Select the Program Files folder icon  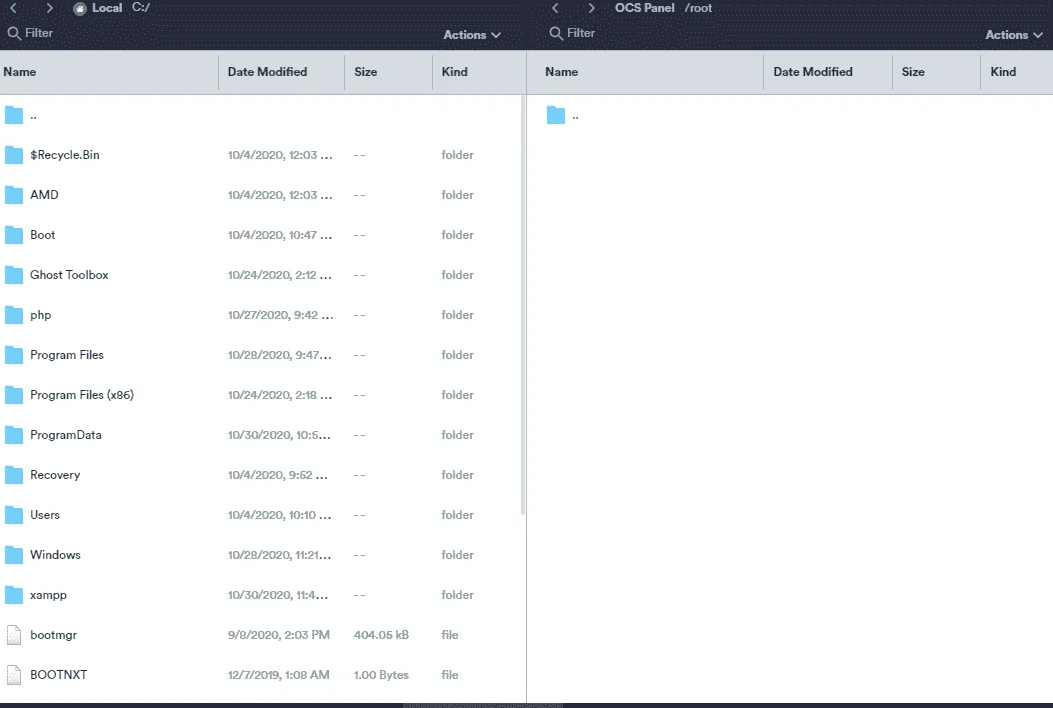point(14,355)
